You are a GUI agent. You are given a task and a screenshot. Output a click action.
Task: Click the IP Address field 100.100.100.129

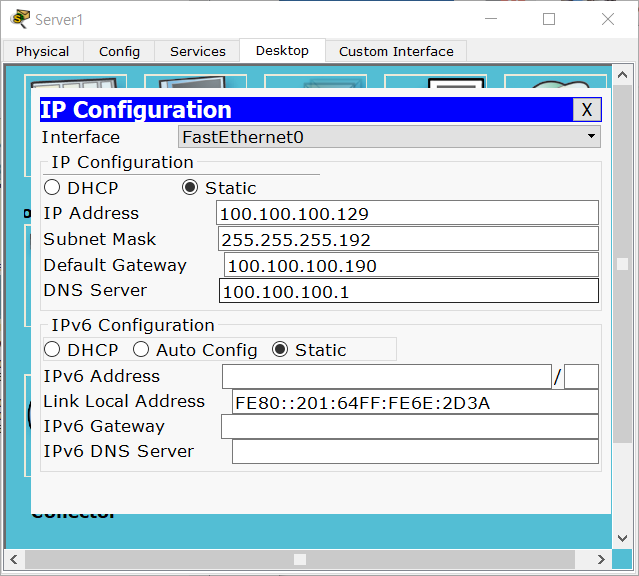(x=407, y=213)
